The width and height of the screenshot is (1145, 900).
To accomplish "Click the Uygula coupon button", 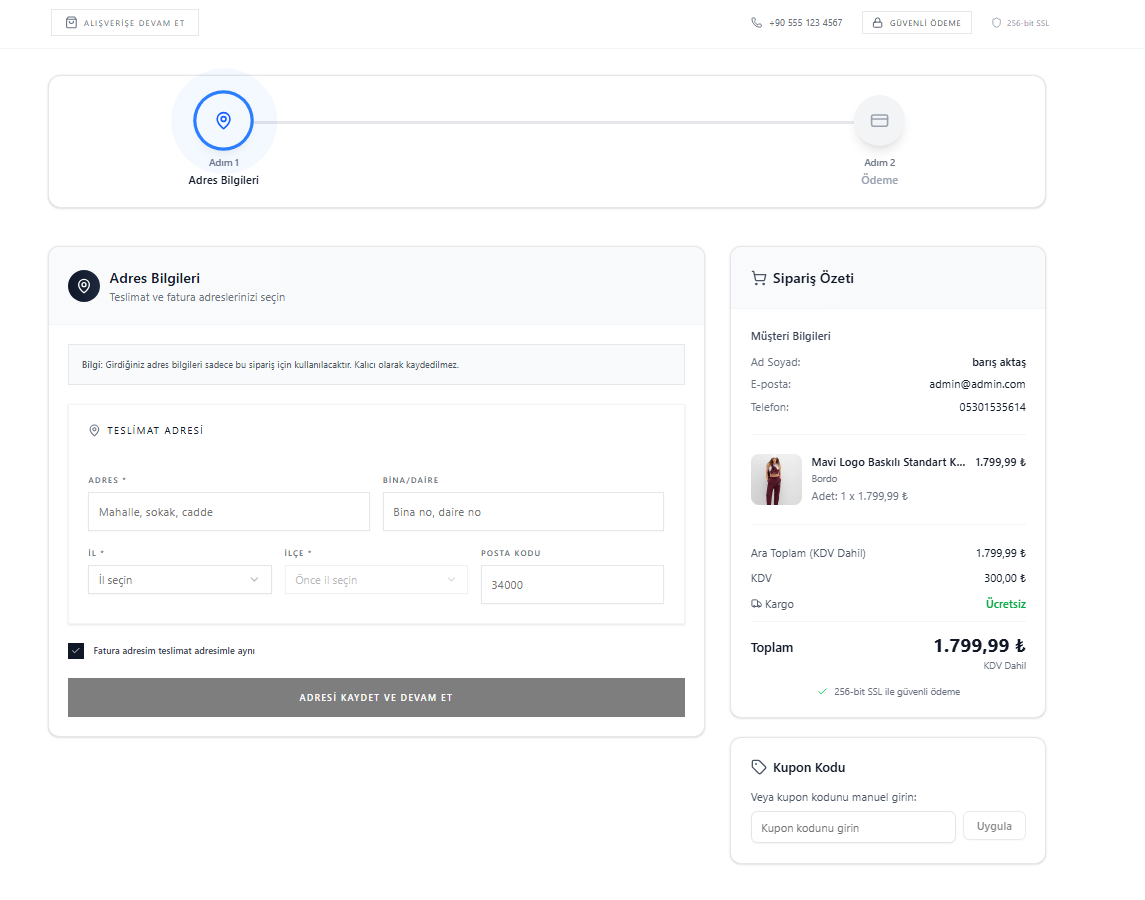I will tap(993, 826).
